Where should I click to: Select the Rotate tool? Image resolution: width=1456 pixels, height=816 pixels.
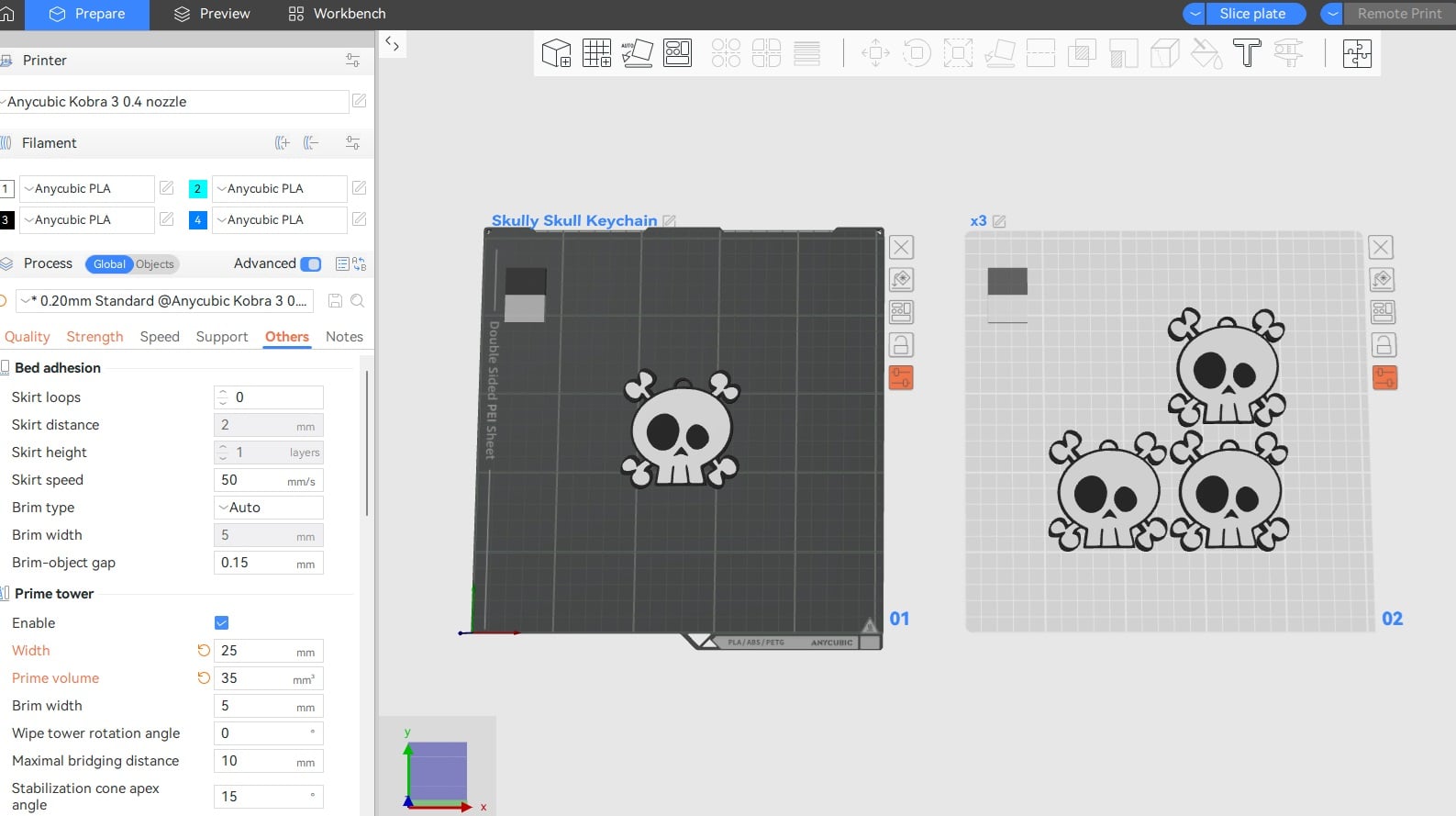coord(917,53)
